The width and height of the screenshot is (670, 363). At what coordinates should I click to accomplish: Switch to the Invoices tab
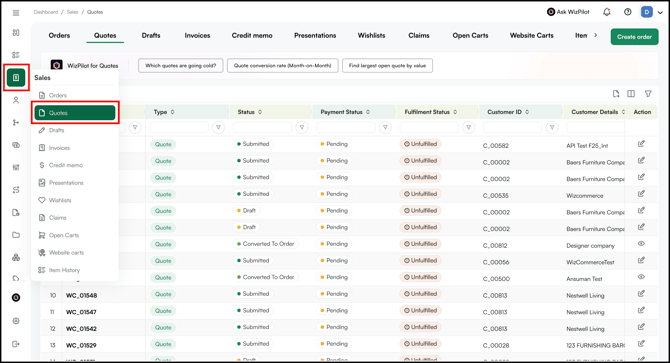197,35
